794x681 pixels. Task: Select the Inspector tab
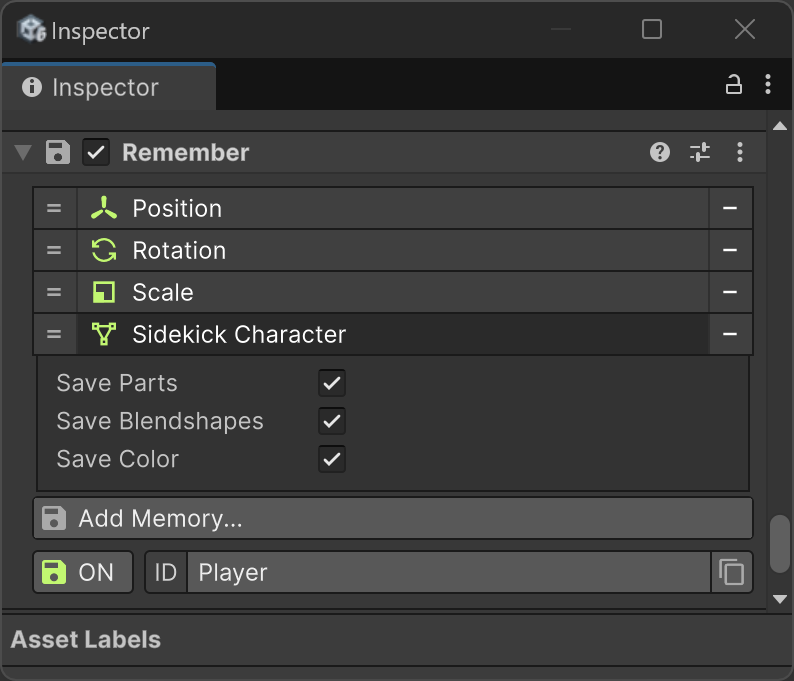tap(107, 87)
